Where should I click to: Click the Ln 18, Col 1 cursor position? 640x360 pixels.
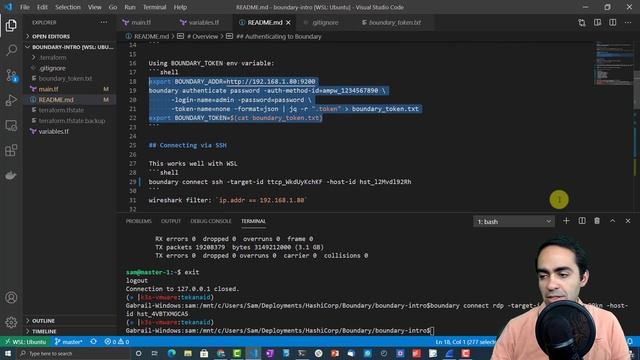pyautogui.click(x=465, y=342)
